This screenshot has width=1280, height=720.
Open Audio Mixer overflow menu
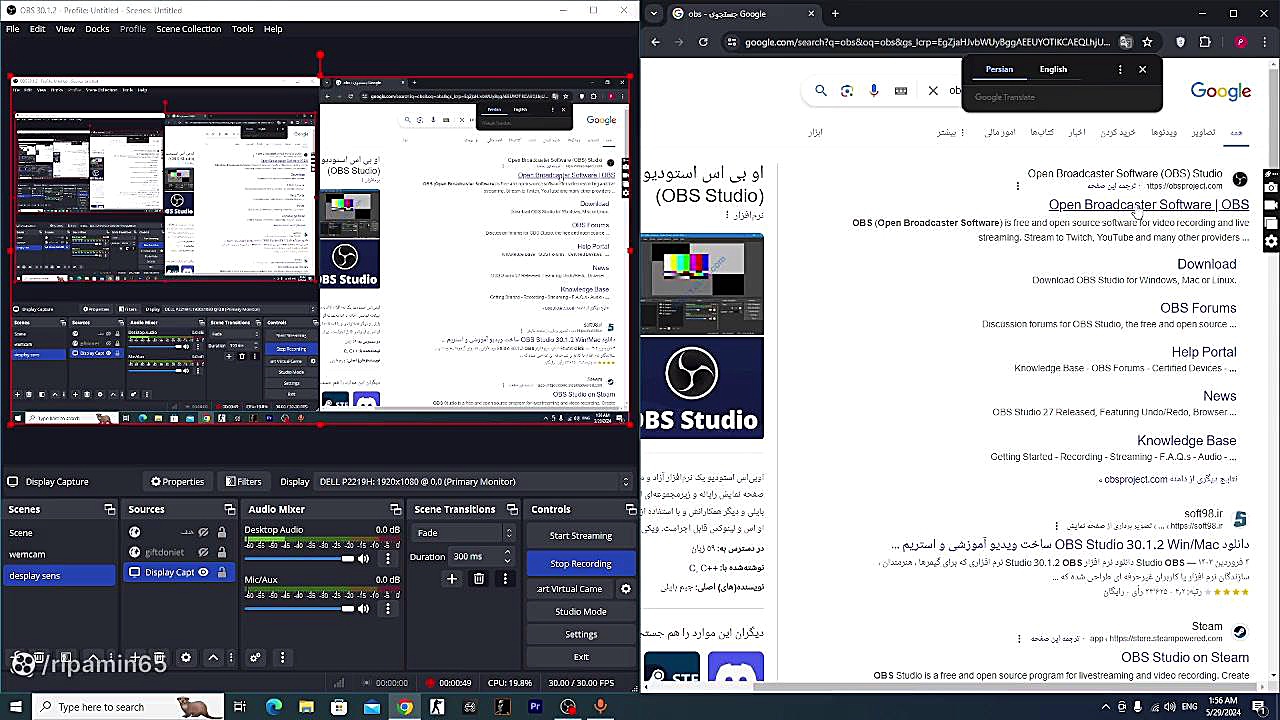(x=282, y=657)
